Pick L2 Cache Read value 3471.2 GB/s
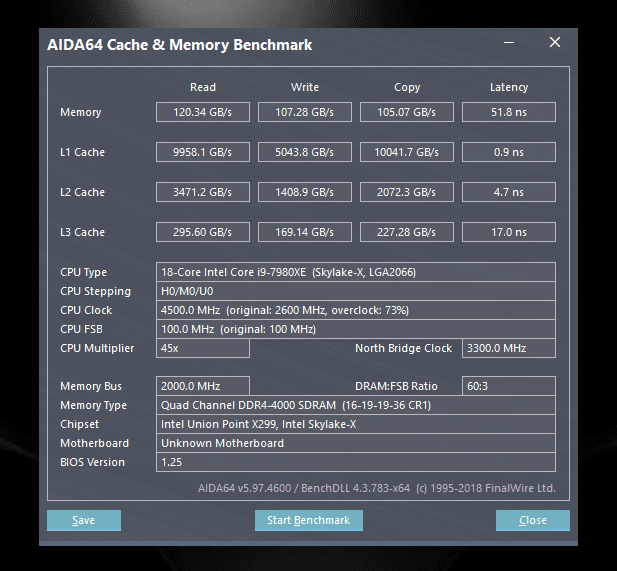Viewport: 617px width, 571px height. point(203,192)
